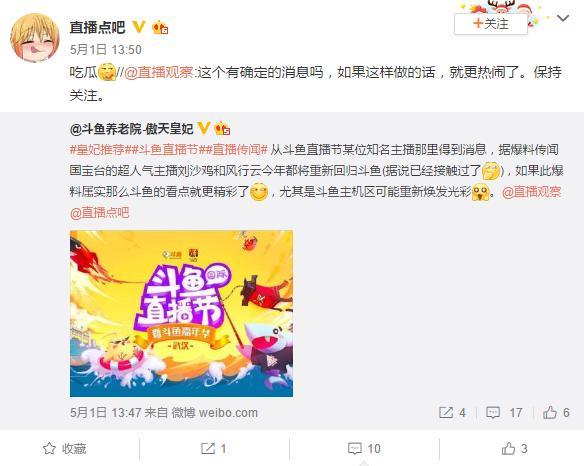Open the 直播点吧 profile avatar
584x466 pixels.
coord(34,37)
